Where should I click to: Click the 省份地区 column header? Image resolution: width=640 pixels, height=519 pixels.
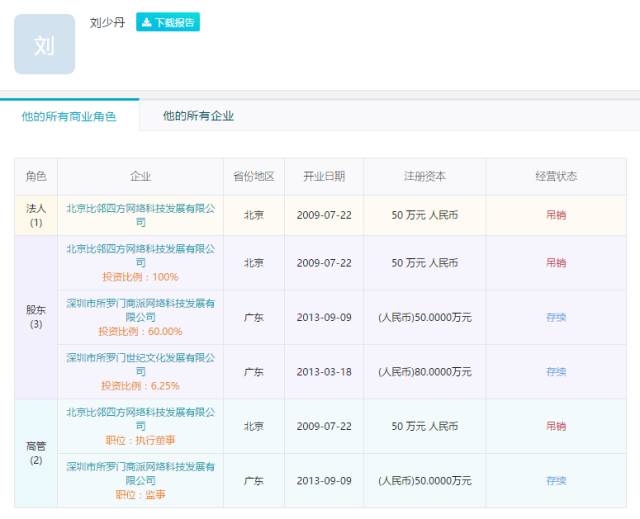click(x=254, y=176)
